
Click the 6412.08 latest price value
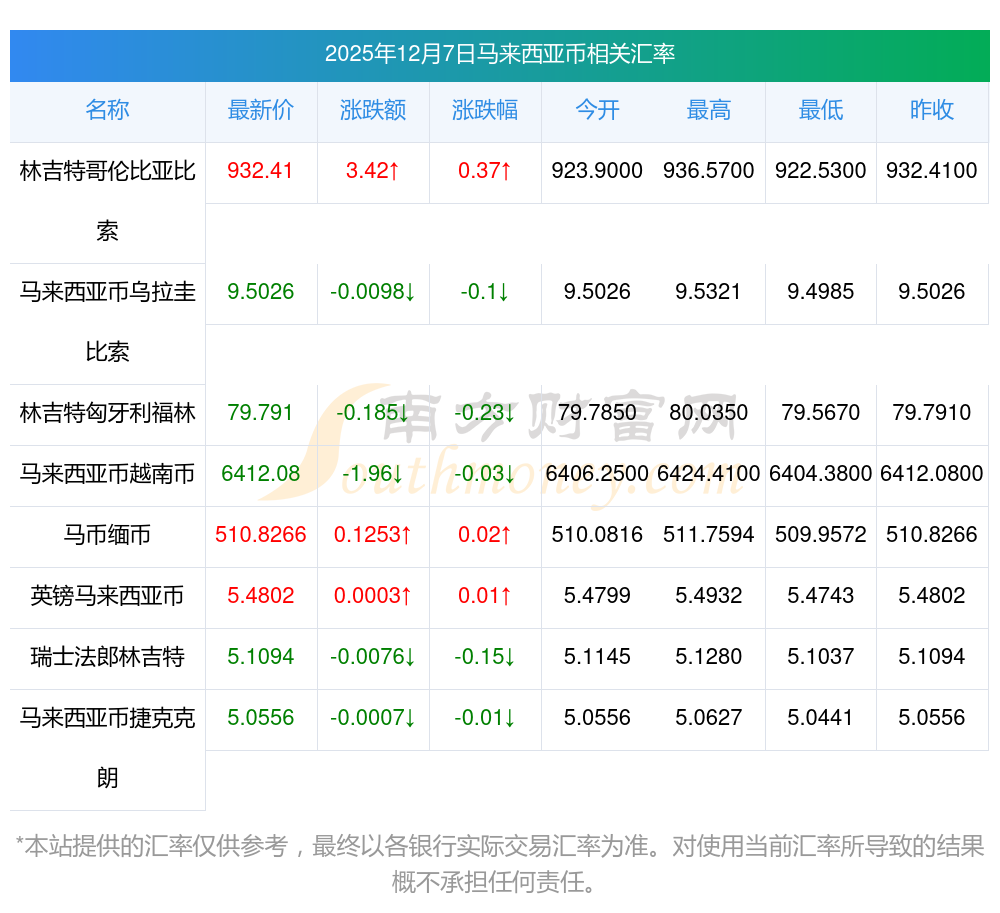260,474
